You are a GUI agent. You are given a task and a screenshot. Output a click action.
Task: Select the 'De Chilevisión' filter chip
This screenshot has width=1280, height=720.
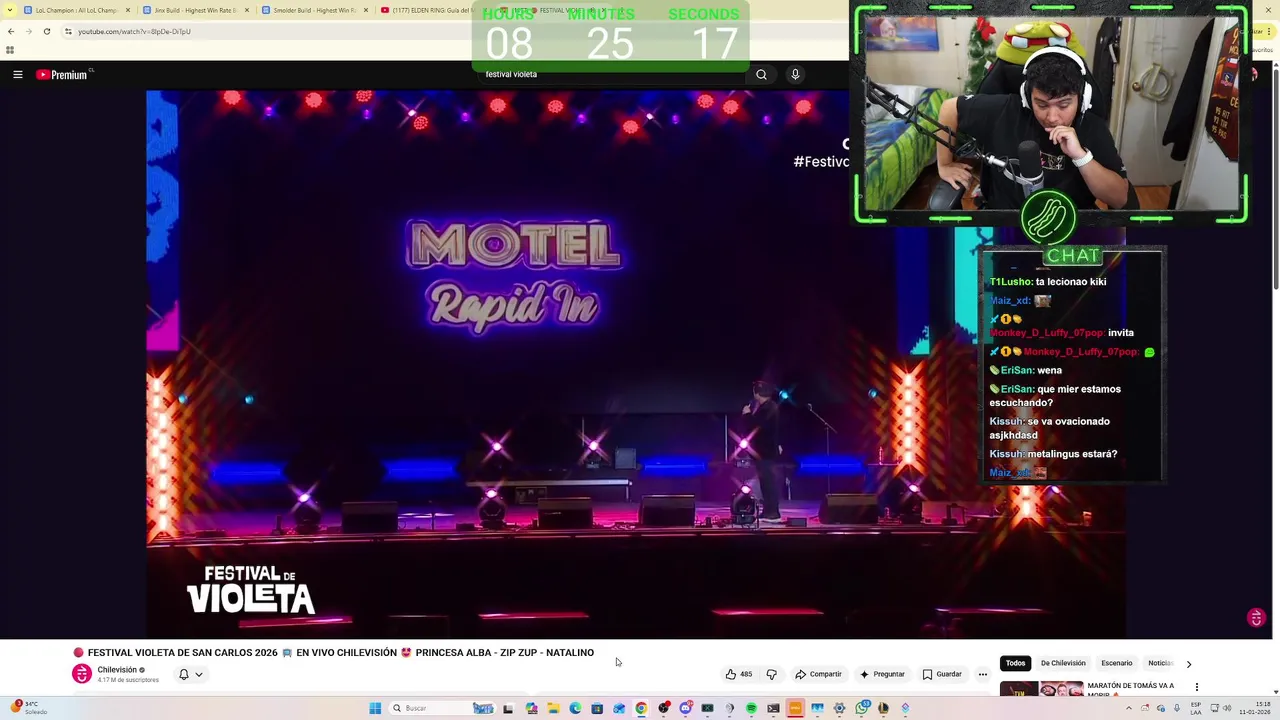(1063, 663)
